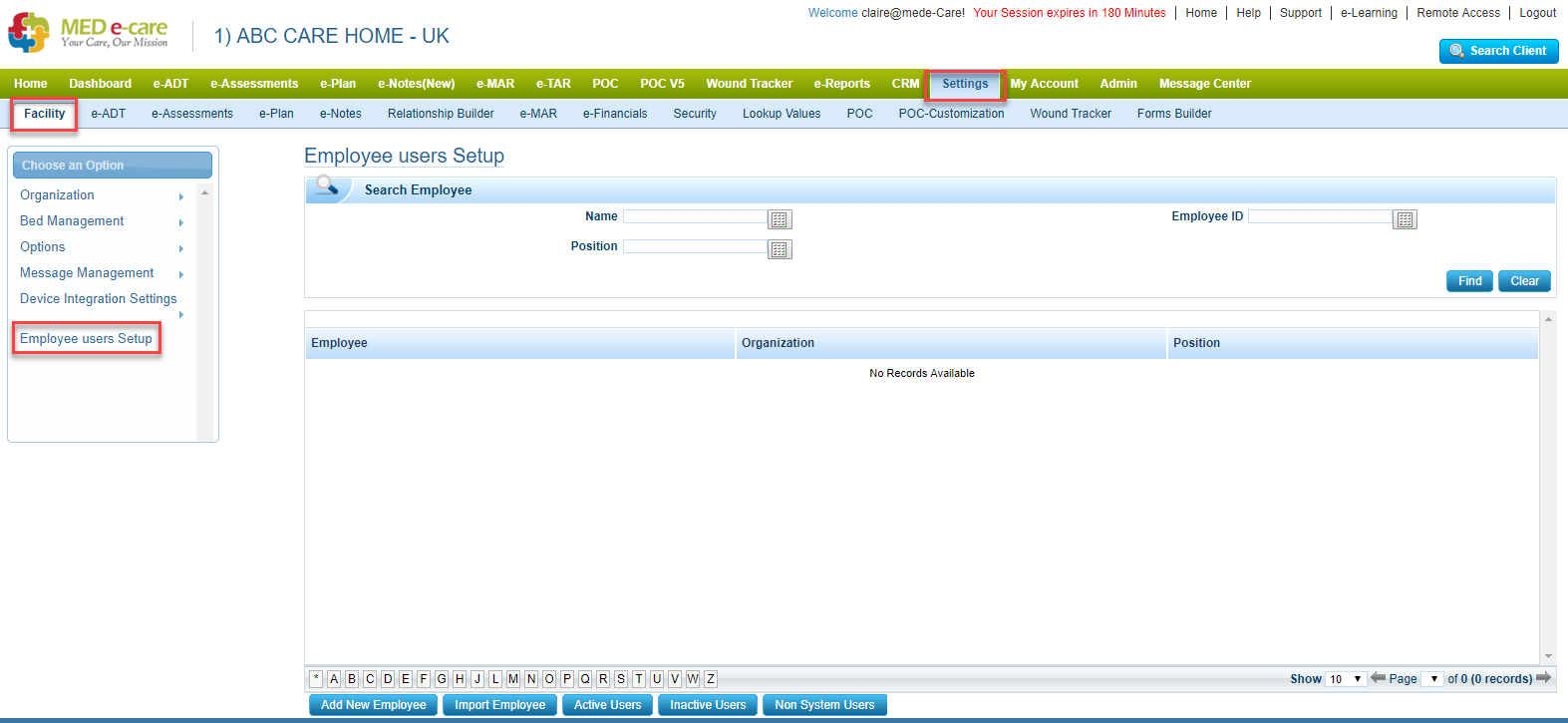Click the Logout link
This screenshot has height=723, width=1568.
(1537, 13)
